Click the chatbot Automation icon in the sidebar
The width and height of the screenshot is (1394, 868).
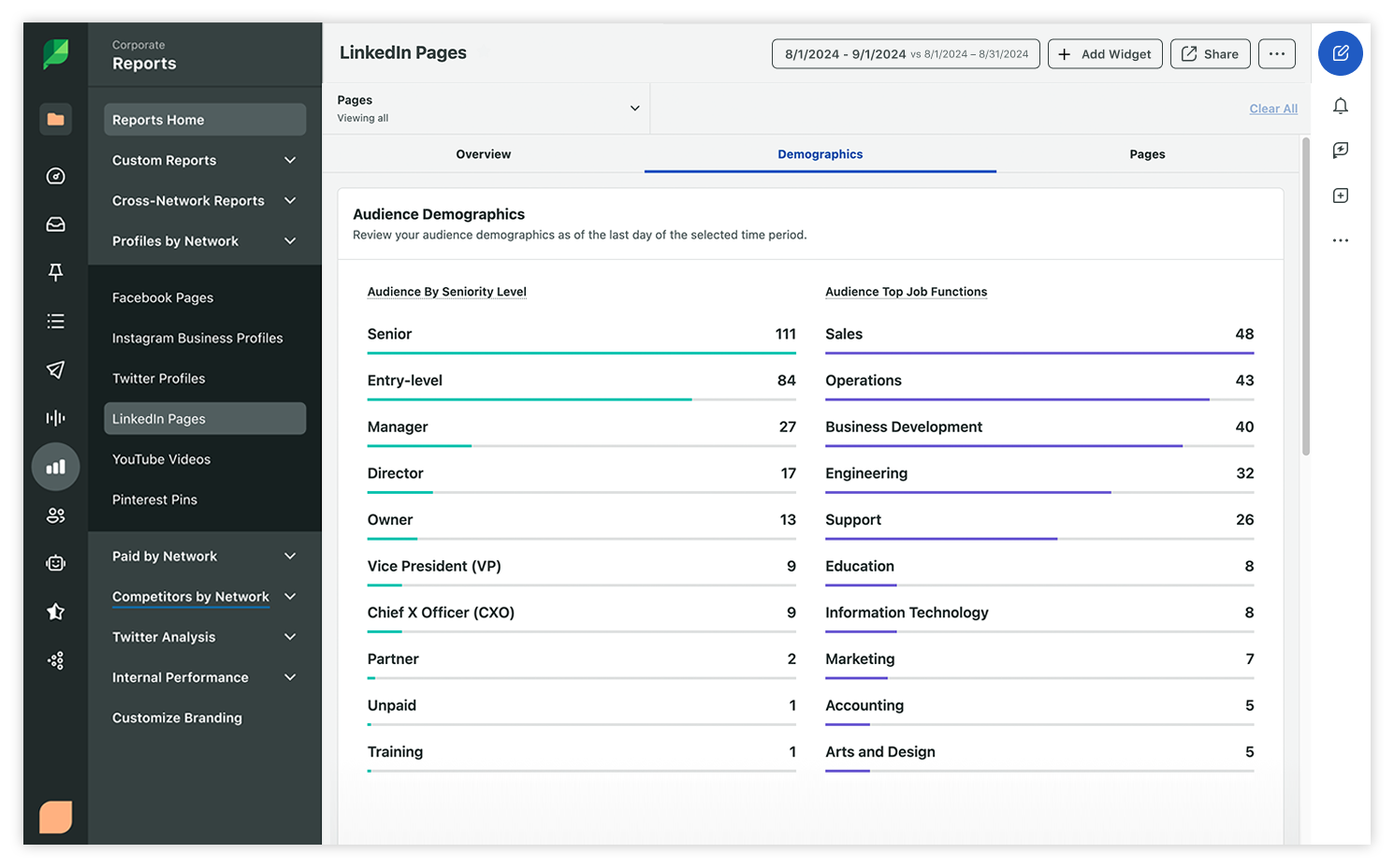(x=55, y=563)
